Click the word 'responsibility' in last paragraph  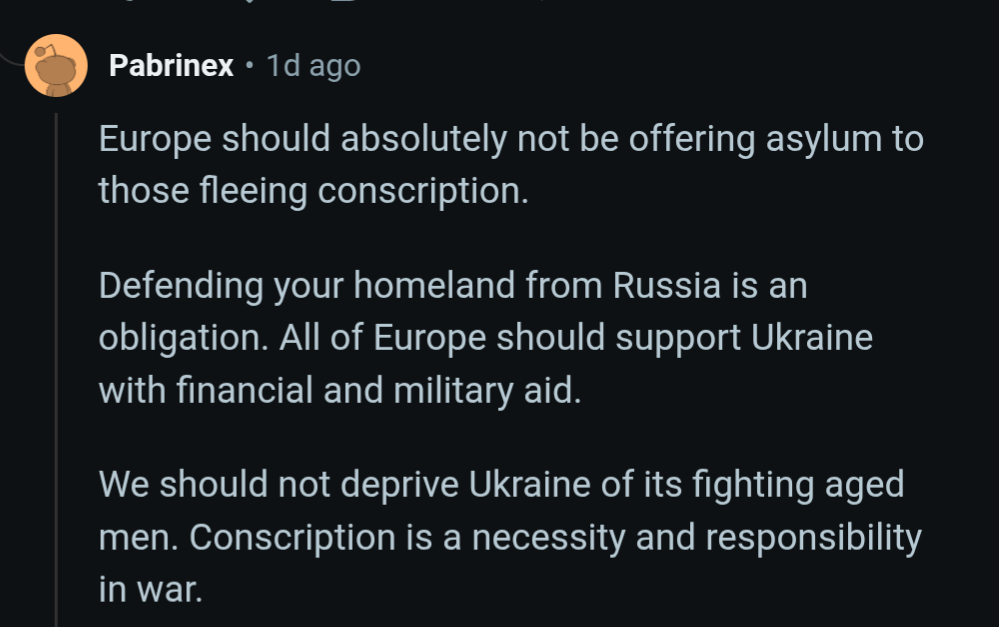tap(814, 538)
